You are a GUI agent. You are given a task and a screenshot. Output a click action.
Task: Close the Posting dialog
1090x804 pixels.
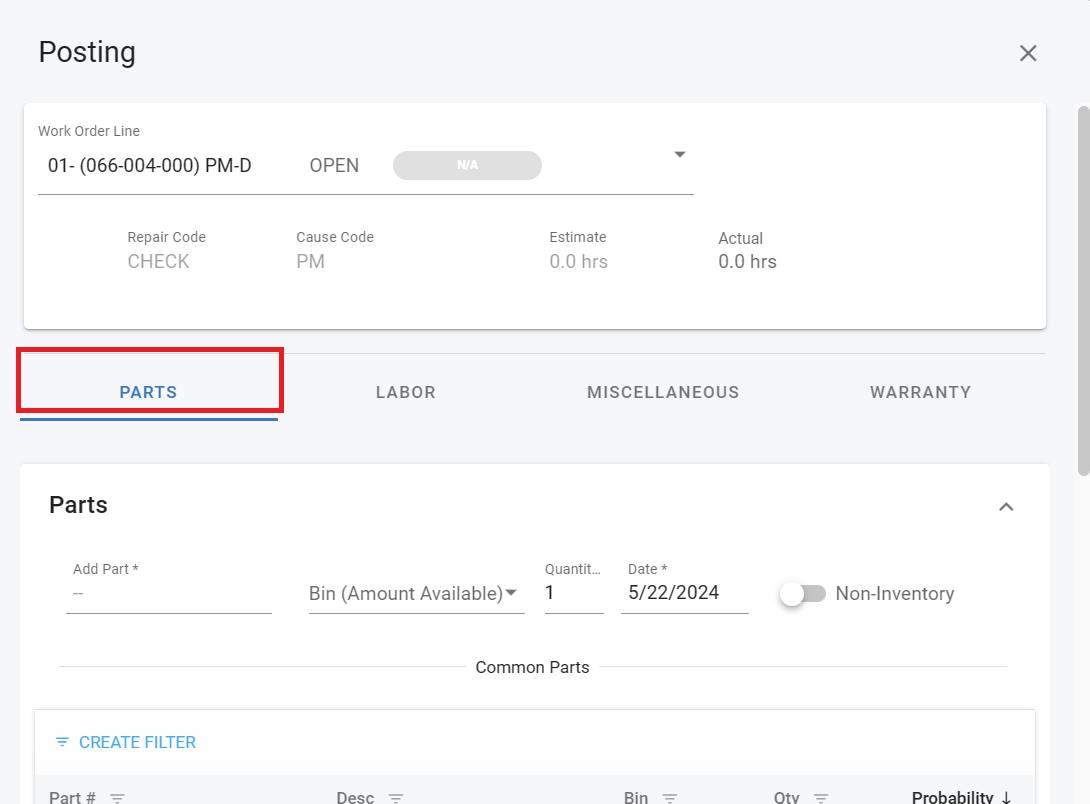click(x=1027, y=54)
